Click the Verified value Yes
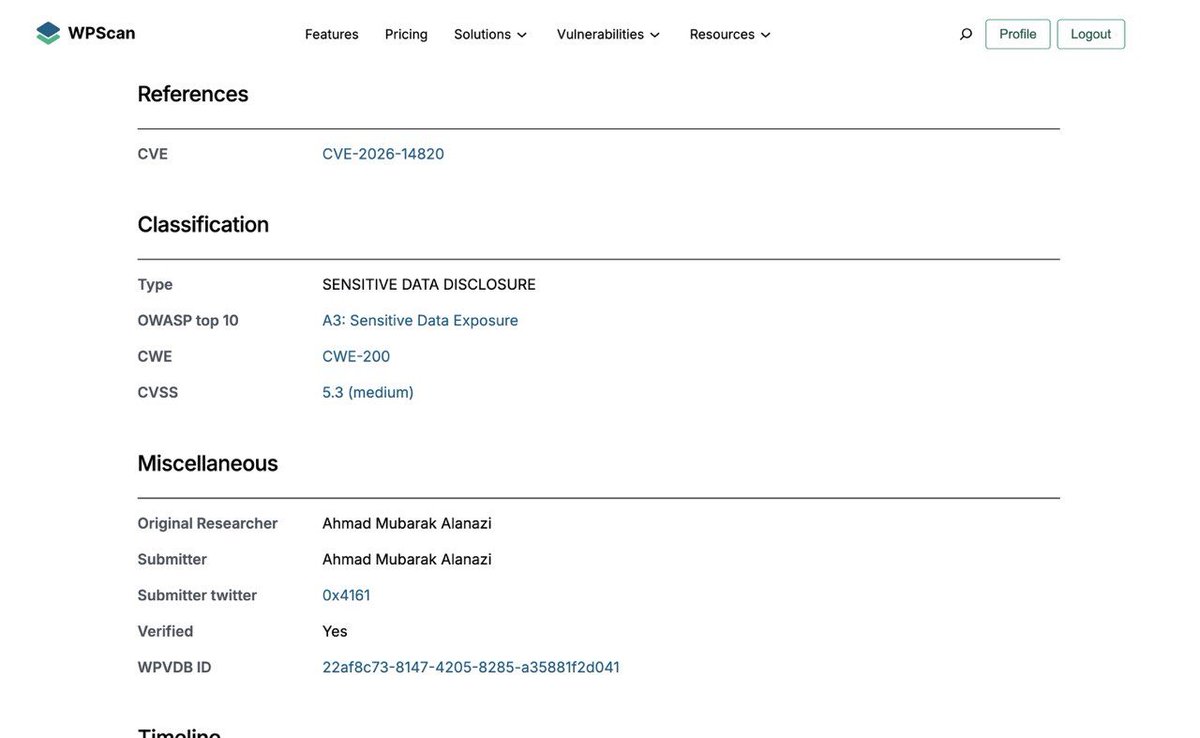 pyautogui.click(x=335, y=632)
